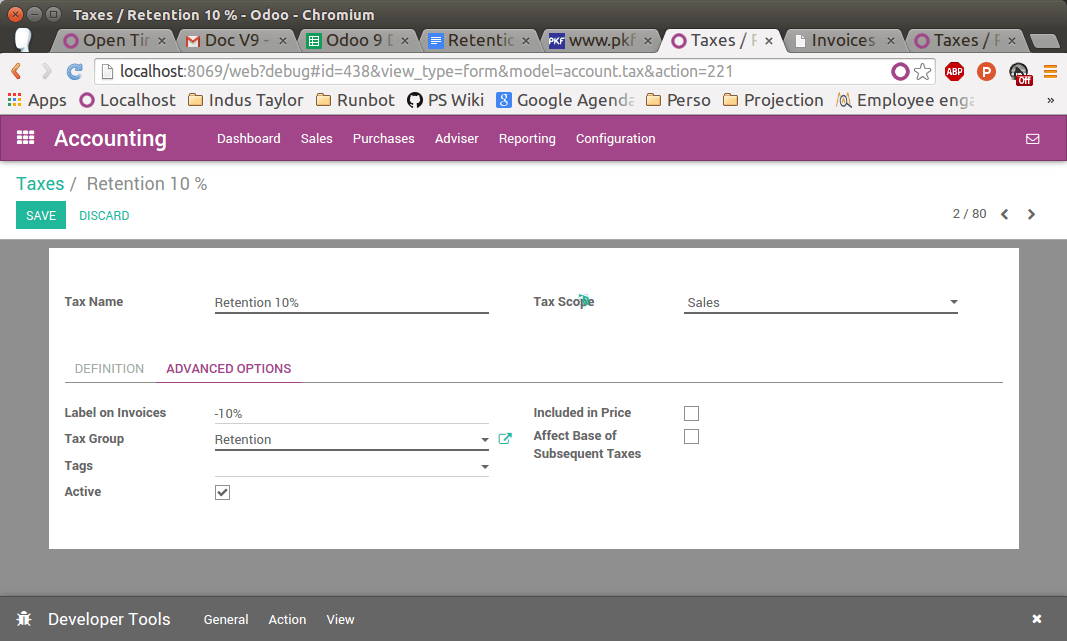This screenshot has height=641, width=1067.
Task: Open the Configuration menu
Action: (615, 139)
